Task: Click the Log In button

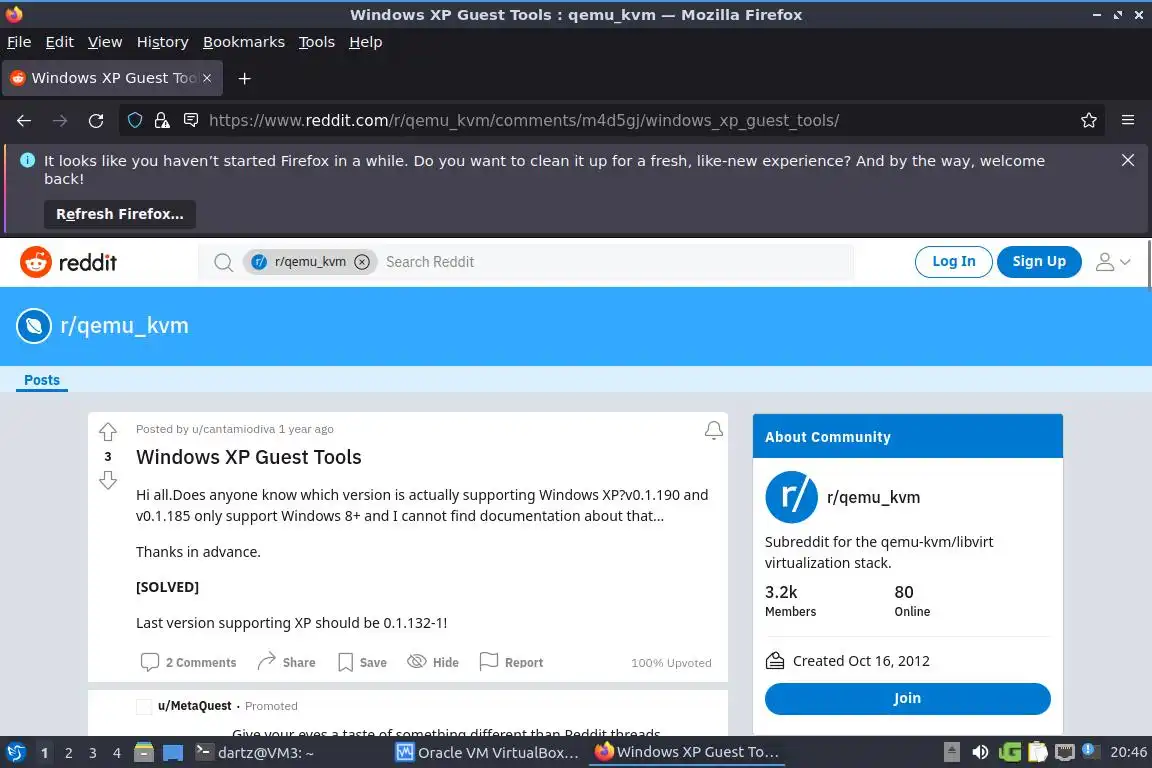Action: click(954, 262)
